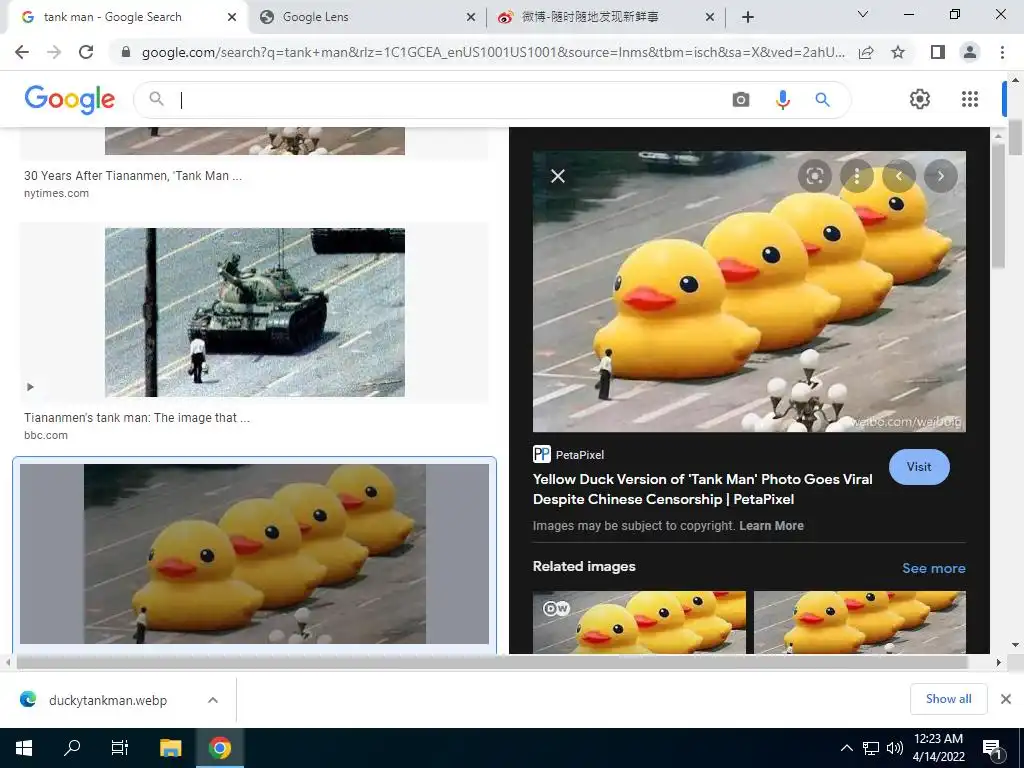Search inside image with Lens icon
The image size is (1024, 768).
[x=814, y=176]
